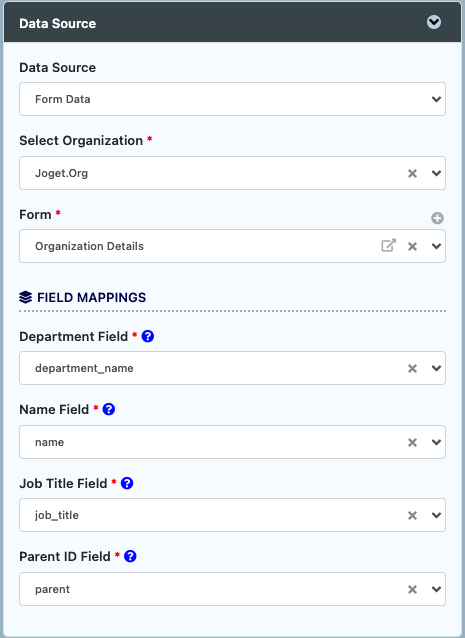Expand the Select Organization dropdown arrow
Image resolution: width=465 pixels, height=638 pixels.
click(x=436, y=173)
